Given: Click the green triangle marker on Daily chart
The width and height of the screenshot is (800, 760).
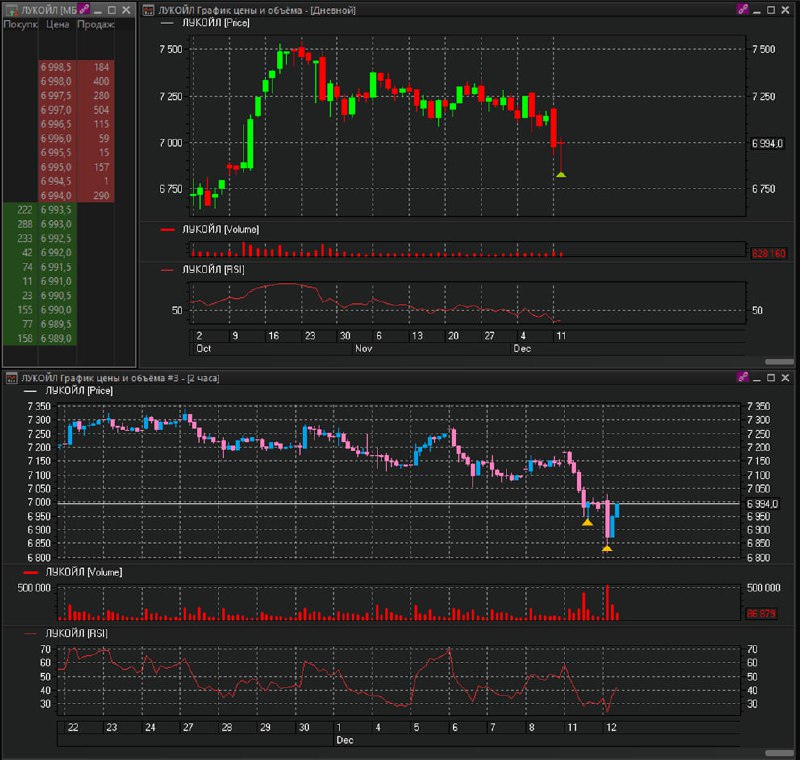Looking at the screenshot, I should point(561,175).
